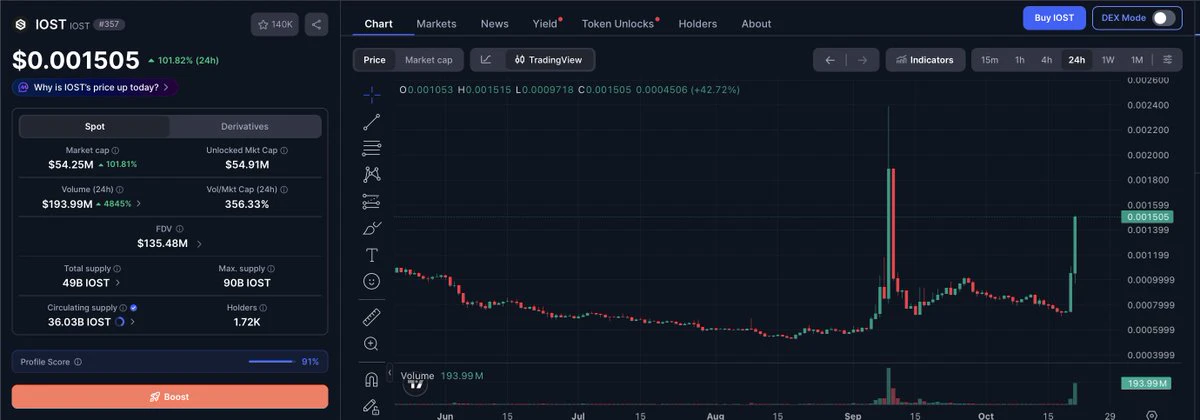Select the text annotation tool
This screenshot has height=420, width=1200.
click(371, 255)
